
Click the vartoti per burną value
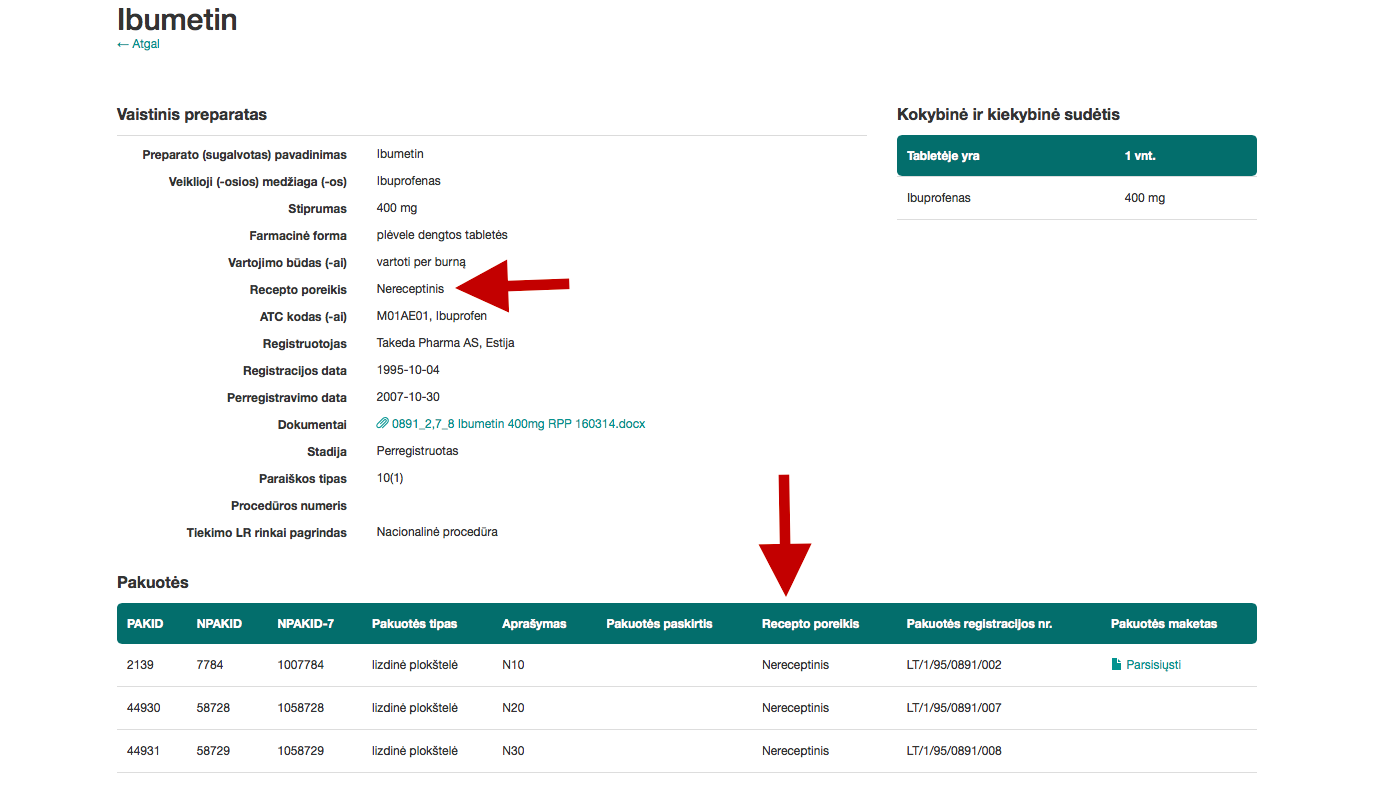(x=421, y=262)
